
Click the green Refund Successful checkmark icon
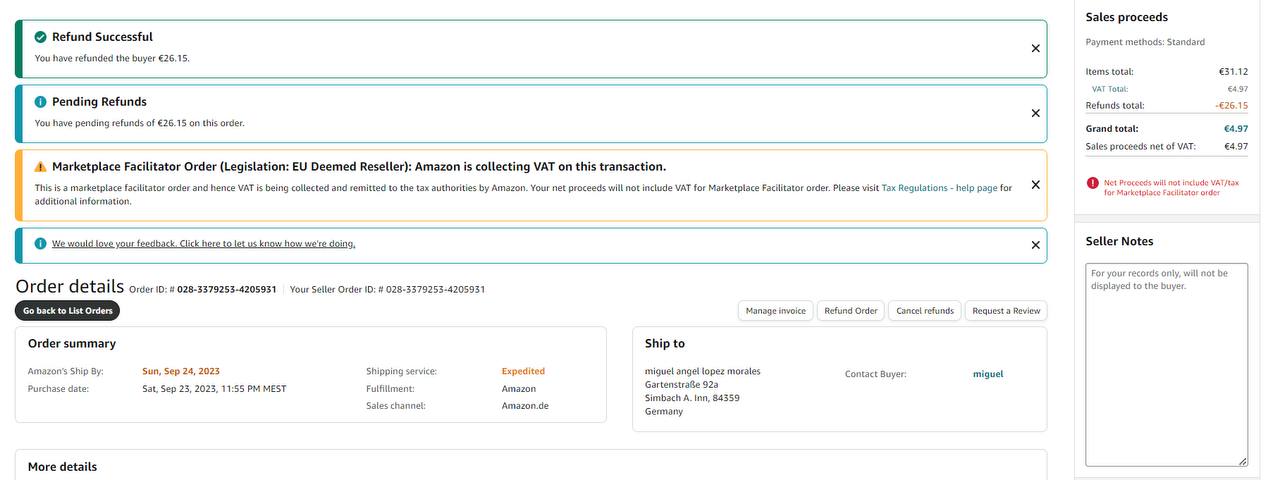pos(41,37)
